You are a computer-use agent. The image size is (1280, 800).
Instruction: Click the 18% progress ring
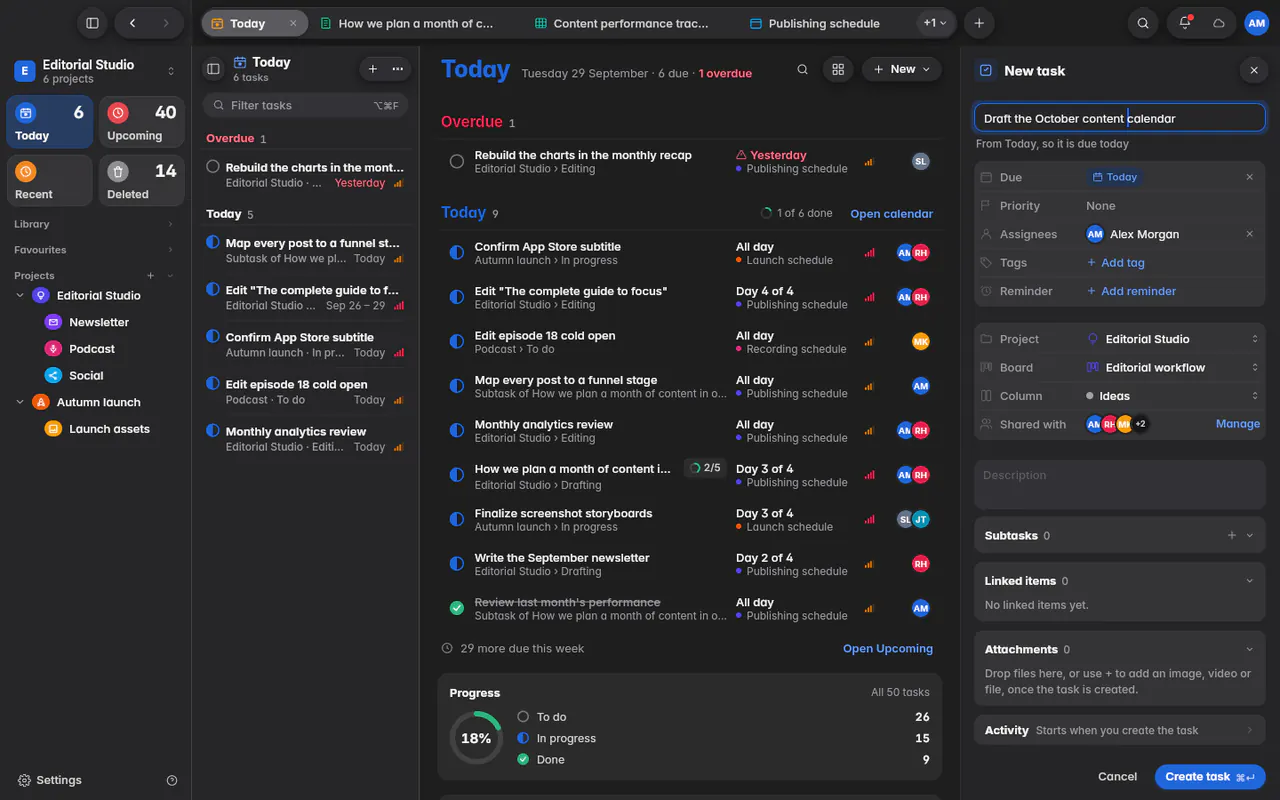(x=476, y=738)
